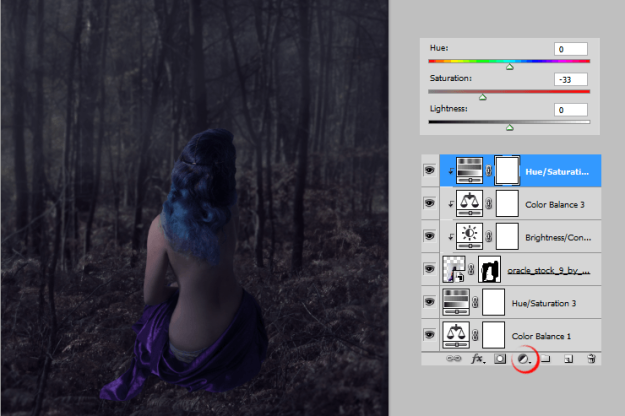Click the mask link icon of top Hue/Saturation layer

[x=489, y=171]
